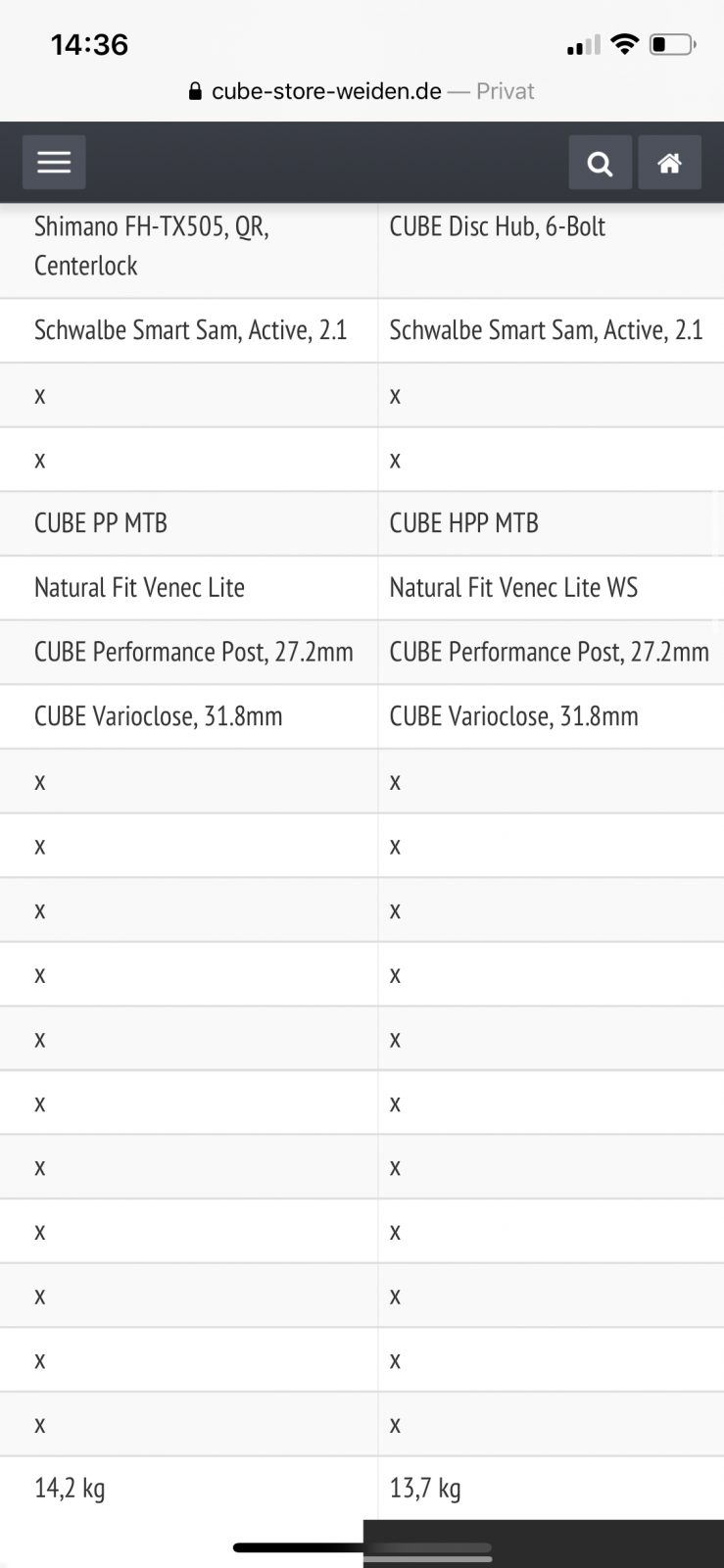Select Natural Fit Venec Lite WS cell
The height and width of the screenshot is (1568, 724).
pos(513,588)
